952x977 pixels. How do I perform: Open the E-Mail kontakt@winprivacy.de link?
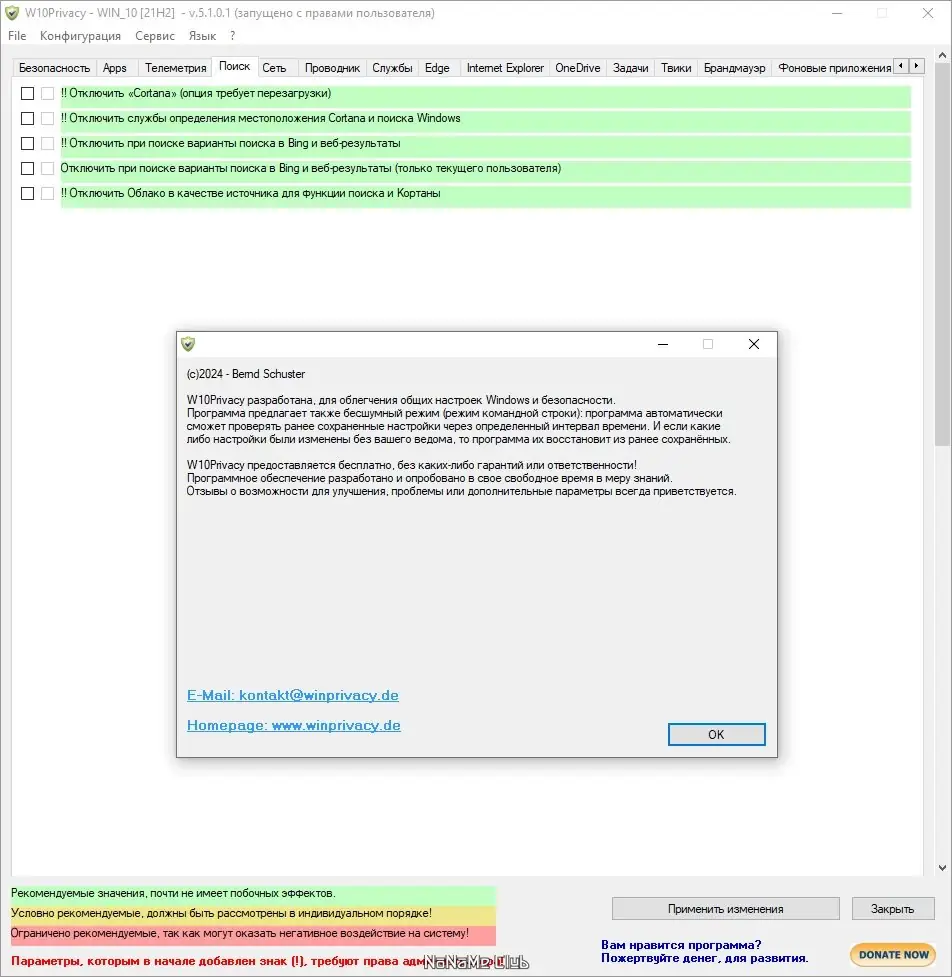(293, 695)
